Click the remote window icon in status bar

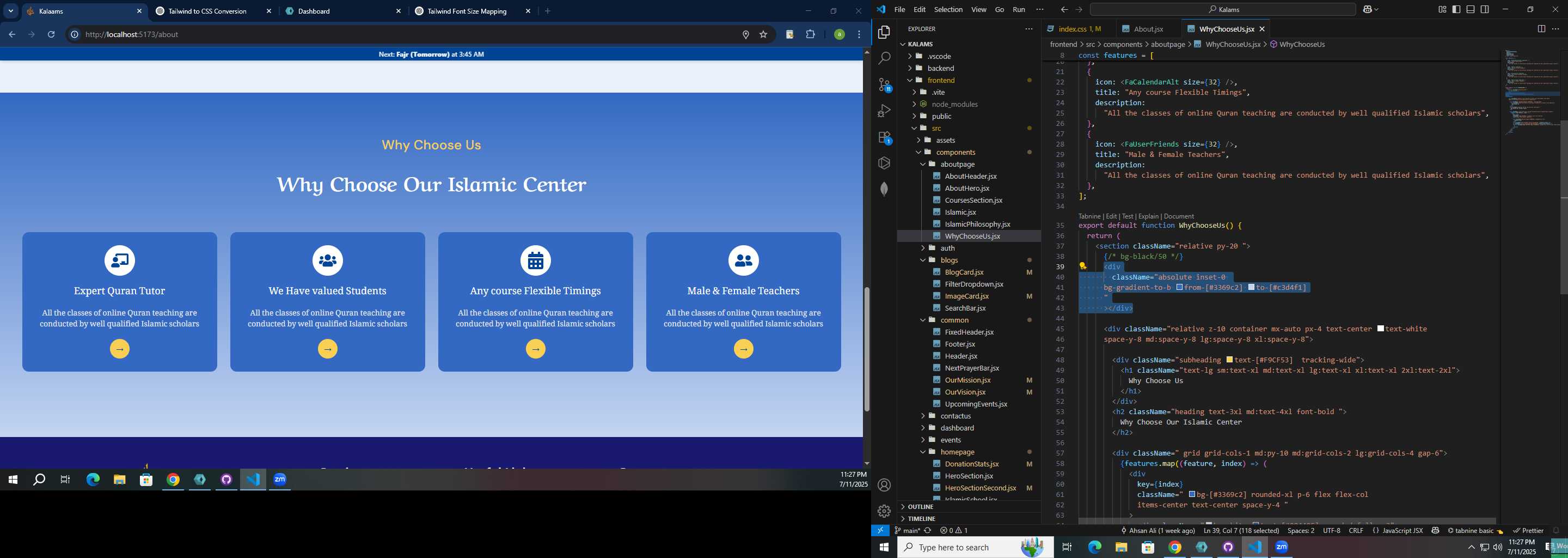tap(880, 531)
